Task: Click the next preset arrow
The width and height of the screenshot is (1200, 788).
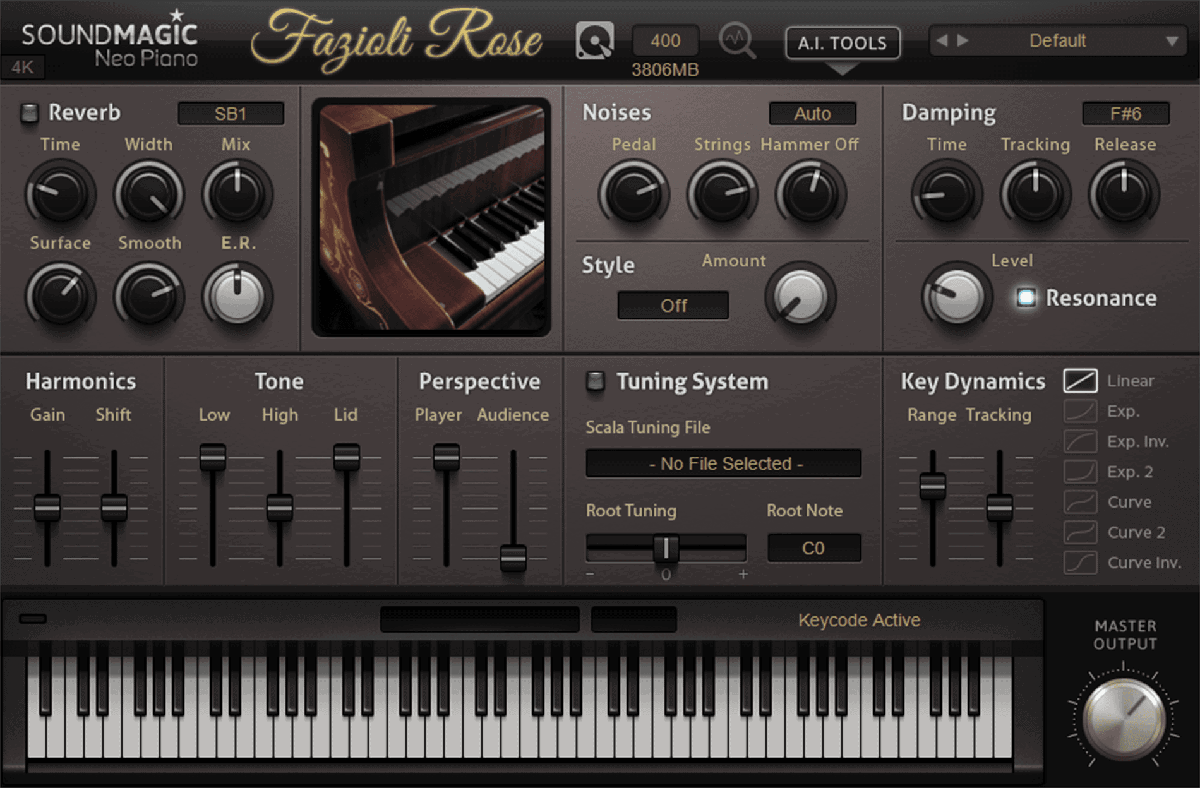Action: (963, 41)
